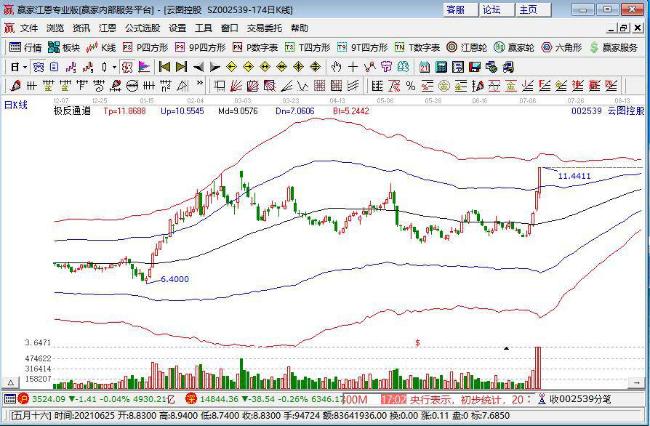Click the triangle button at volume pane left
The height and width of the screenshot is (426, 650).
(x=11, y=383)
